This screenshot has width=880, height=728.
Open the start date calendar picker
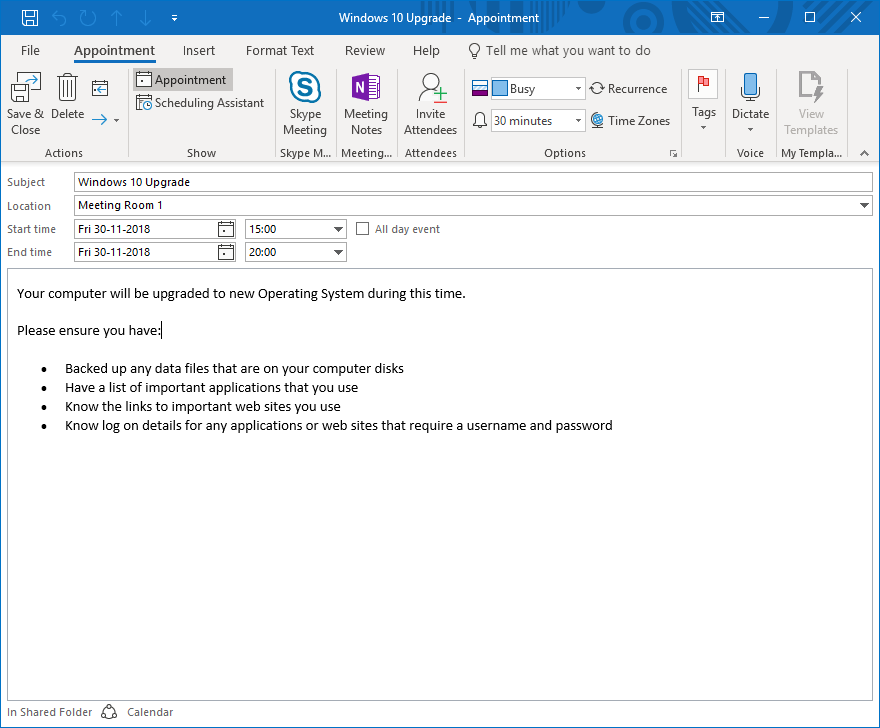(226, 229)
